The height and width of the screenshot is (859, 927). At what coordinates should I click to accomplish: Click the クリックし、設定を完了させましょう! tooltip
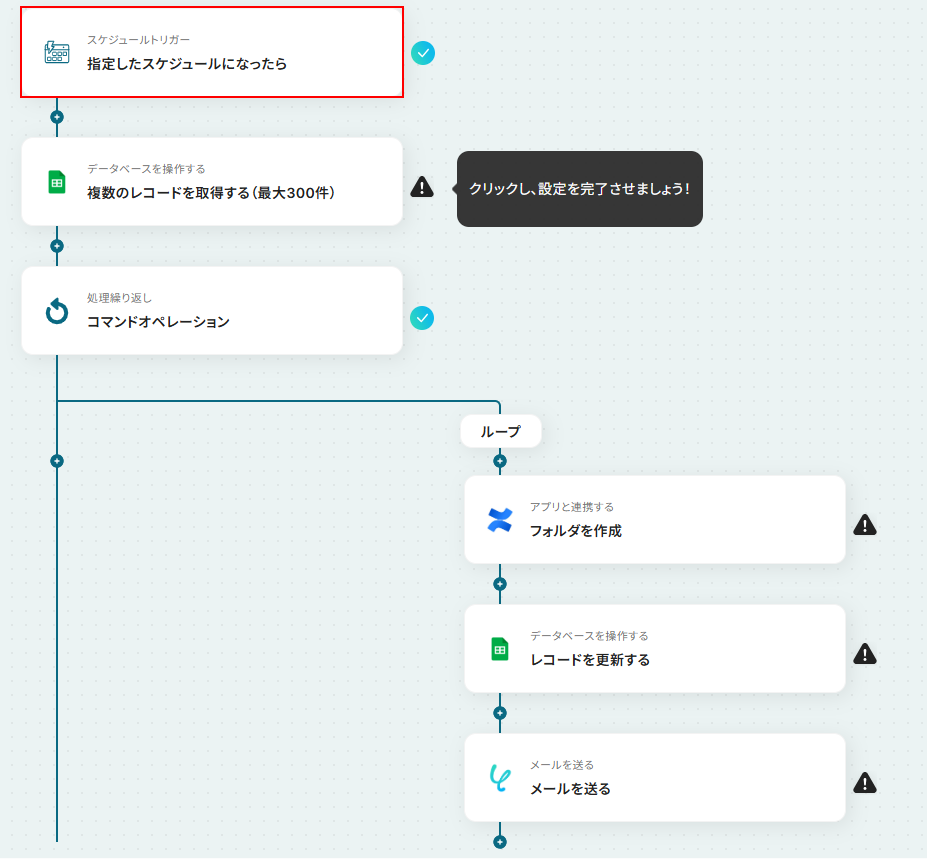click(579, 189)
